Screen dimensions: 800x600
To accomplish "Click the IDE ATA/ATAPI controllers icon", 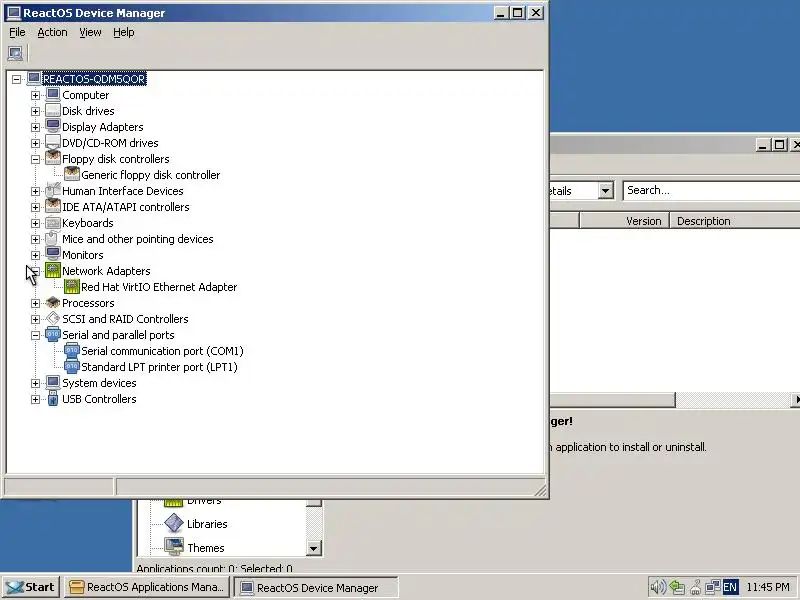I will coord(53,207).
